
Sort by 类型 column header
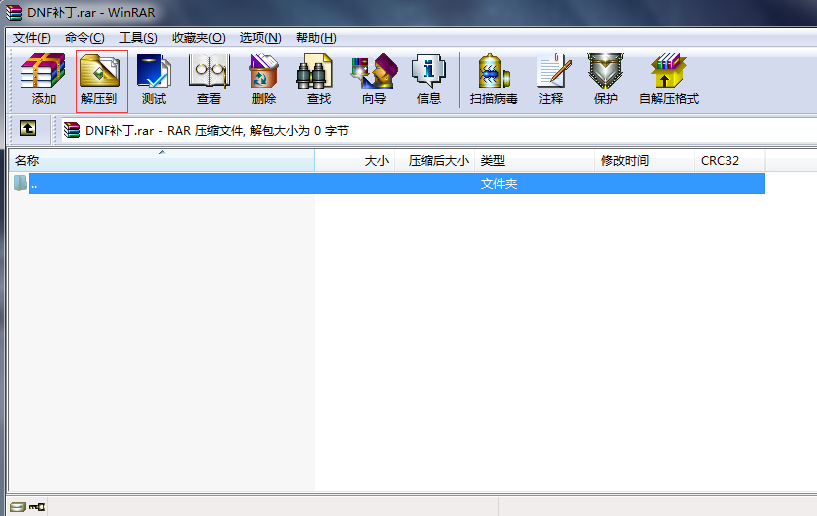point(535,161)
